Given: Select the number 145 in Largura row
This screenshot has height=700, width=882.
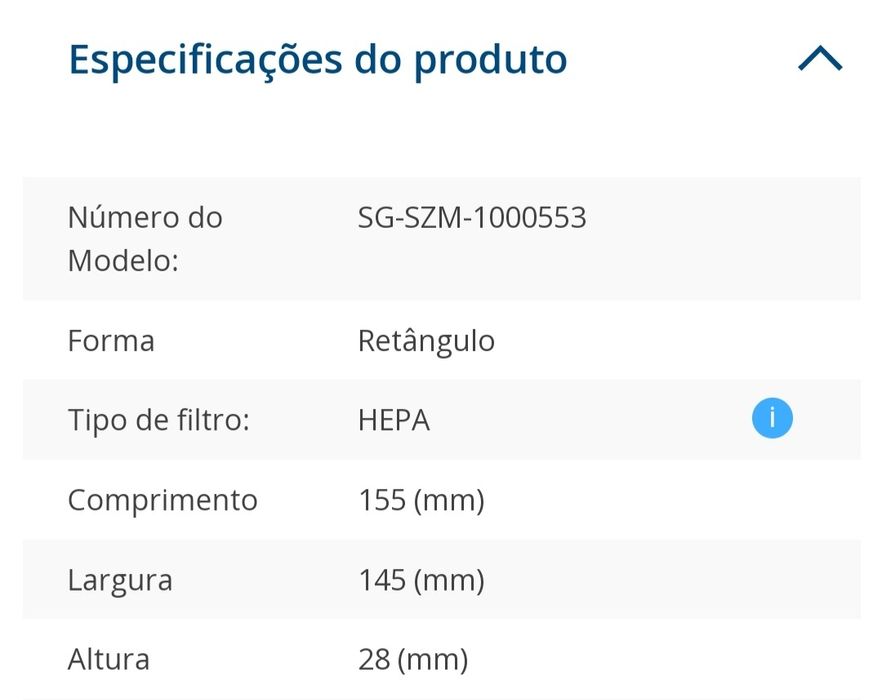Looking at the screenshot, I should [x=380, y=580].
